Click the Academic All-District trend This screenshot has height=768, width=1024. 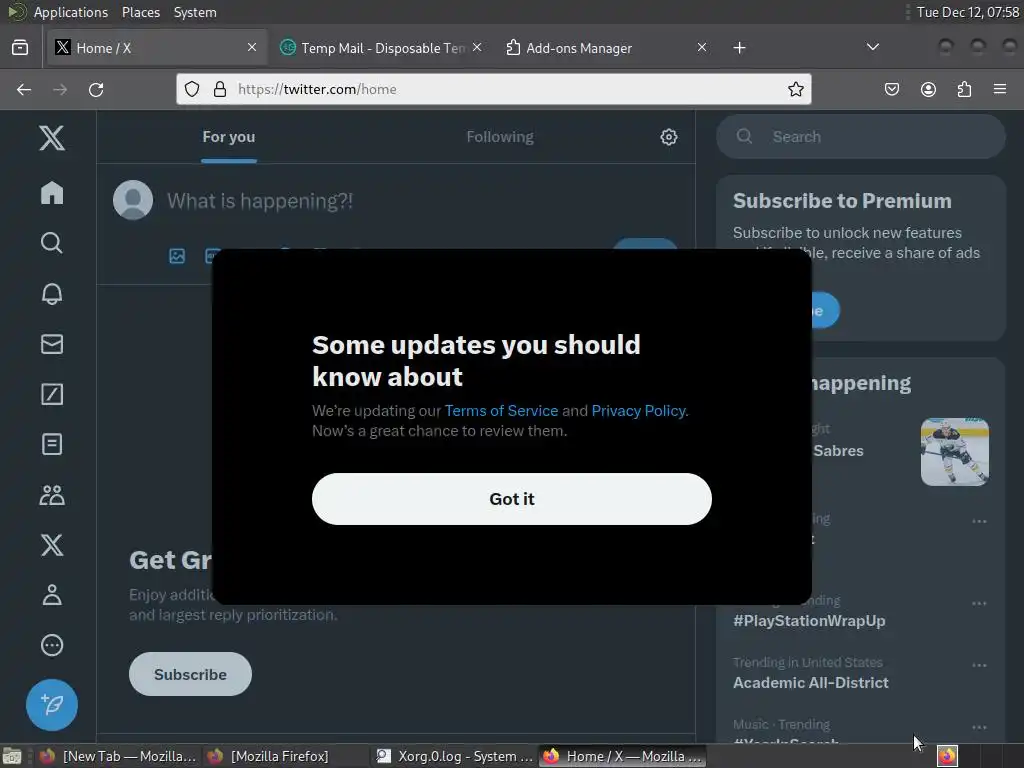(x=810, y=682)
